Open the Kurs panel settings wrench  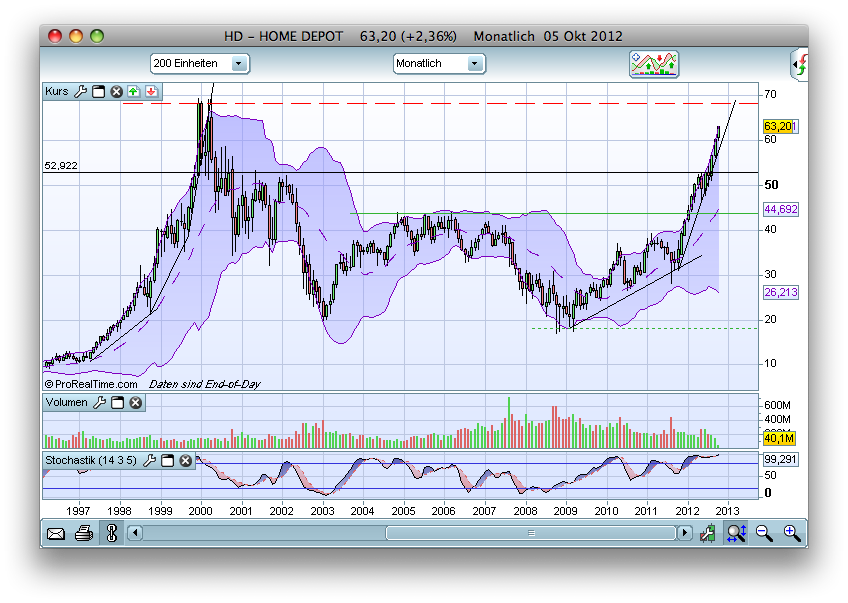pos(81,91)
